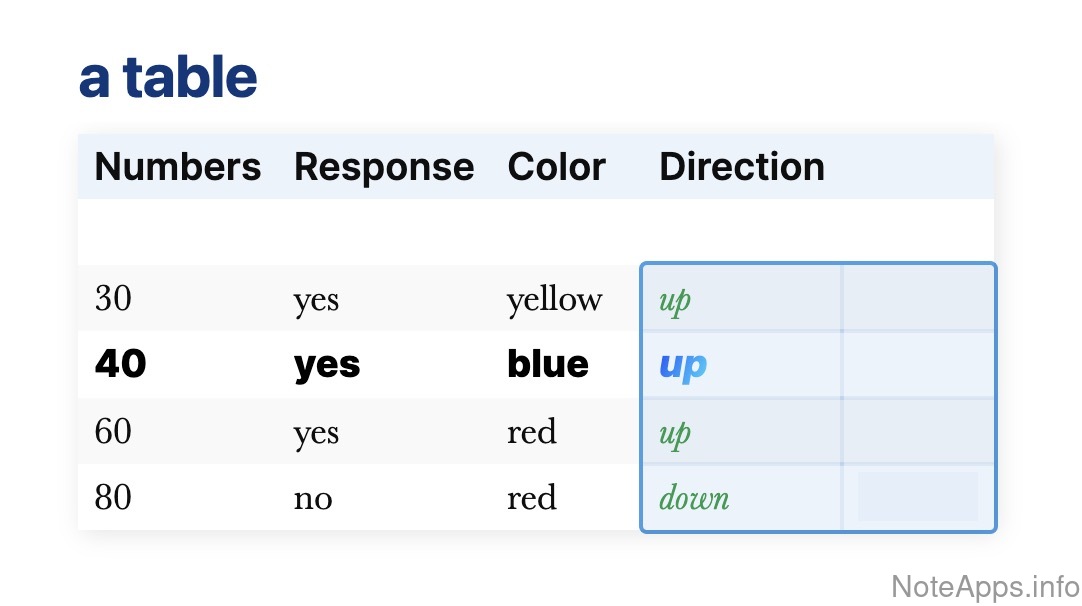This screenshot has width=1082, height=606.
Task: Click the "a table" heading
Action: (168, 78)
